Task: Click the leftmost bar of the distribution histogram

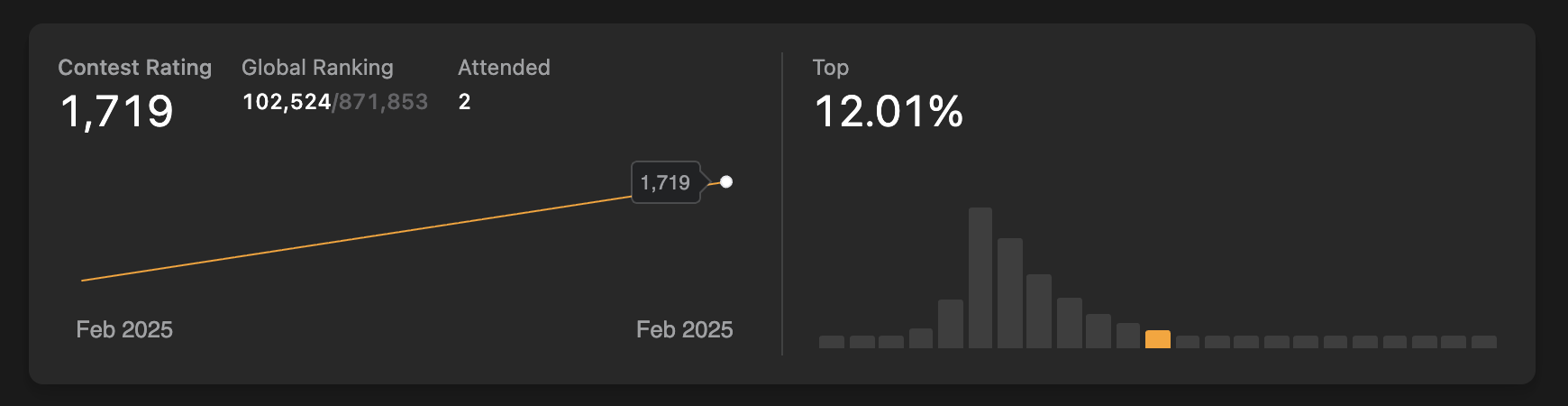Action: (x=832, y=342)
